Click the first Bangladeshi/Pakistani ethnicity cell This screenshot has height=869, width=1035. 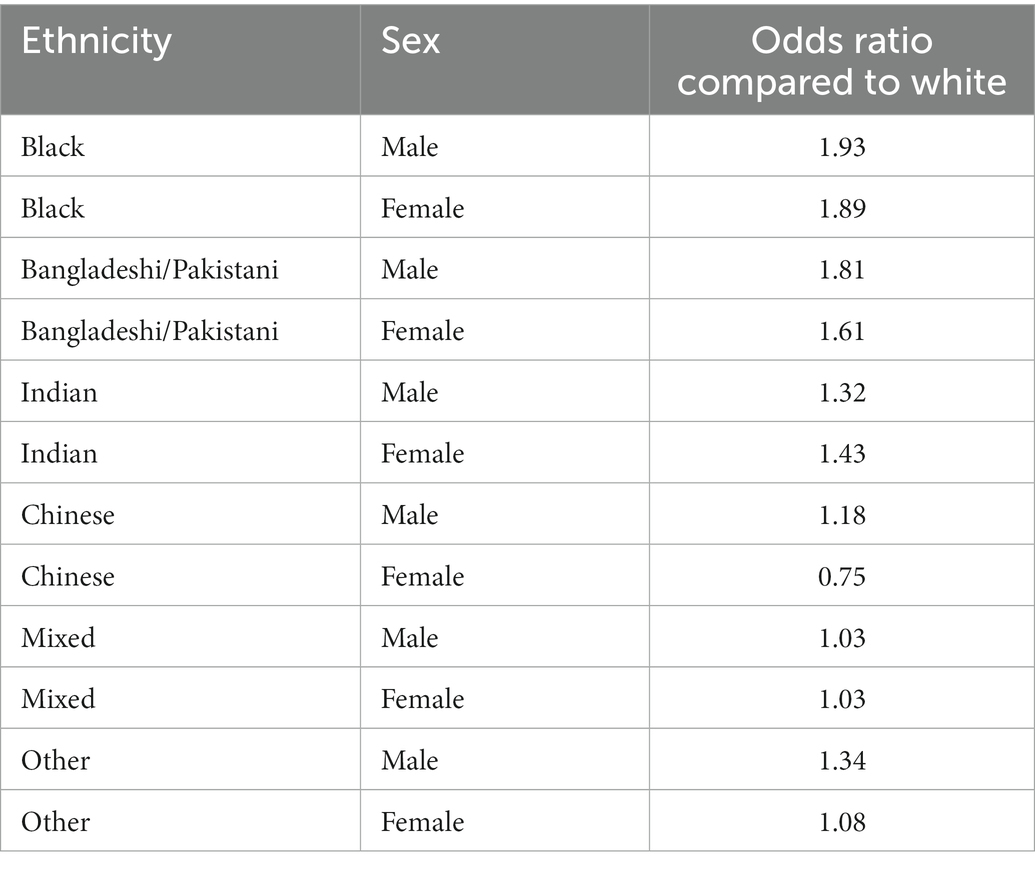click(150, 270)
